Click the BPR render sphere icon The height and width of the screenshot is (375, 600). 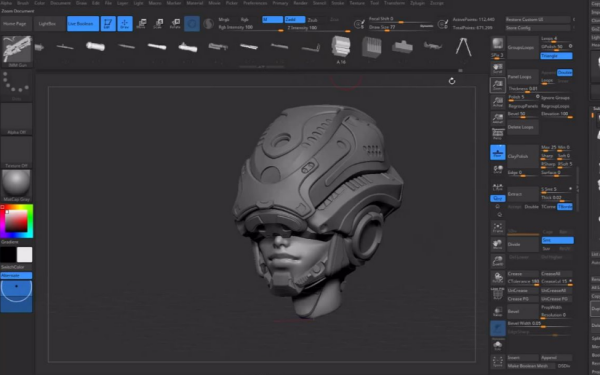coord(497,44)
